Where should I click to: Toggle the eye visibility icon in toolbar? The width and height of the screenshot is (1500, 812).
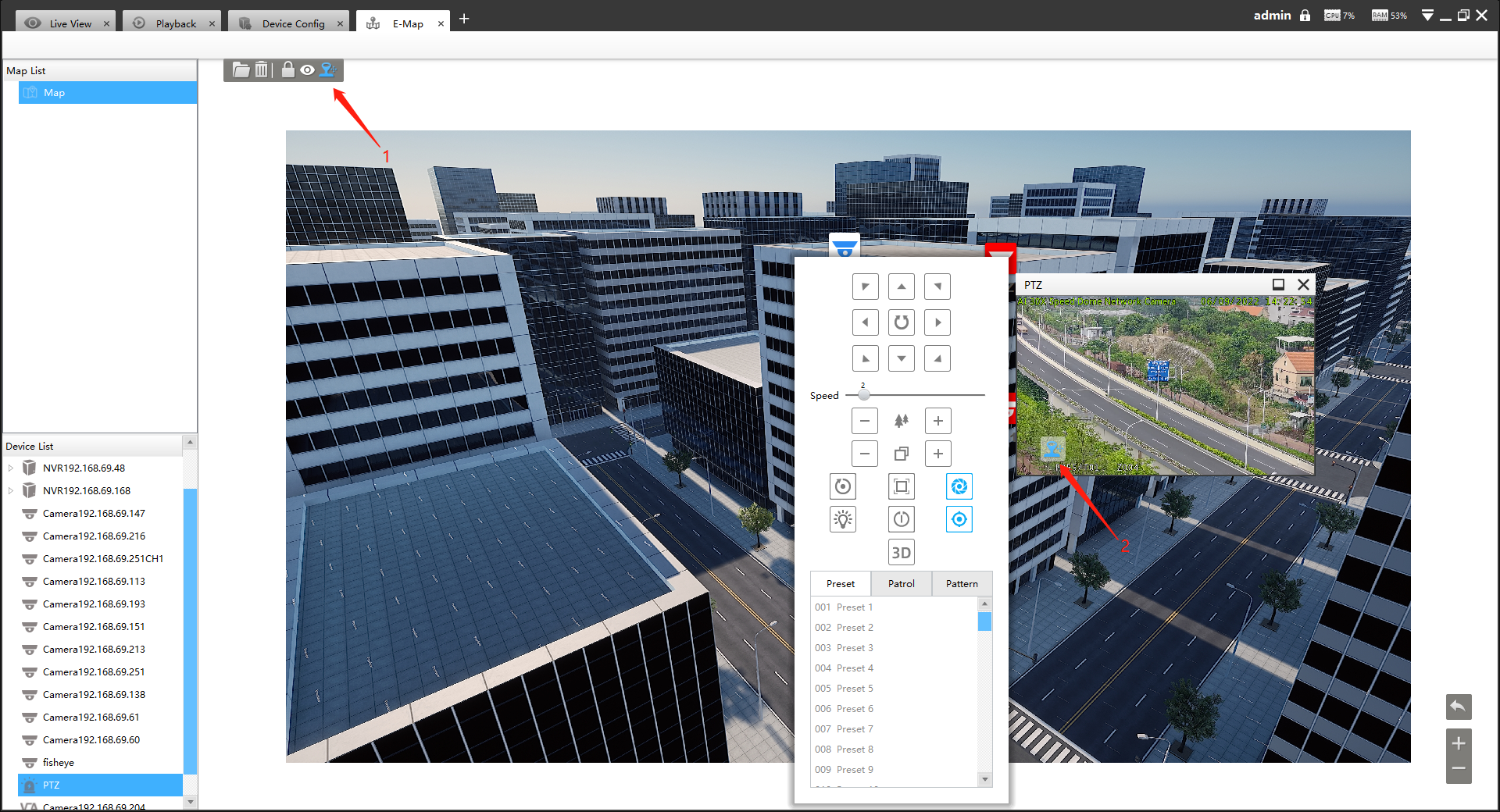pyautogui.click(x=308, y=70)
